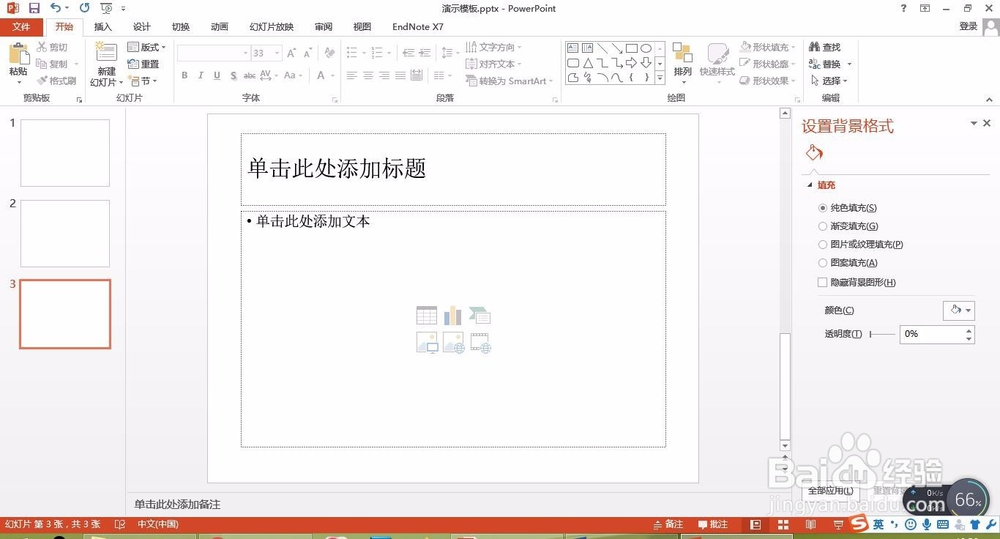
Task: Insert video icon in placeholder
Action: (480, 343)
